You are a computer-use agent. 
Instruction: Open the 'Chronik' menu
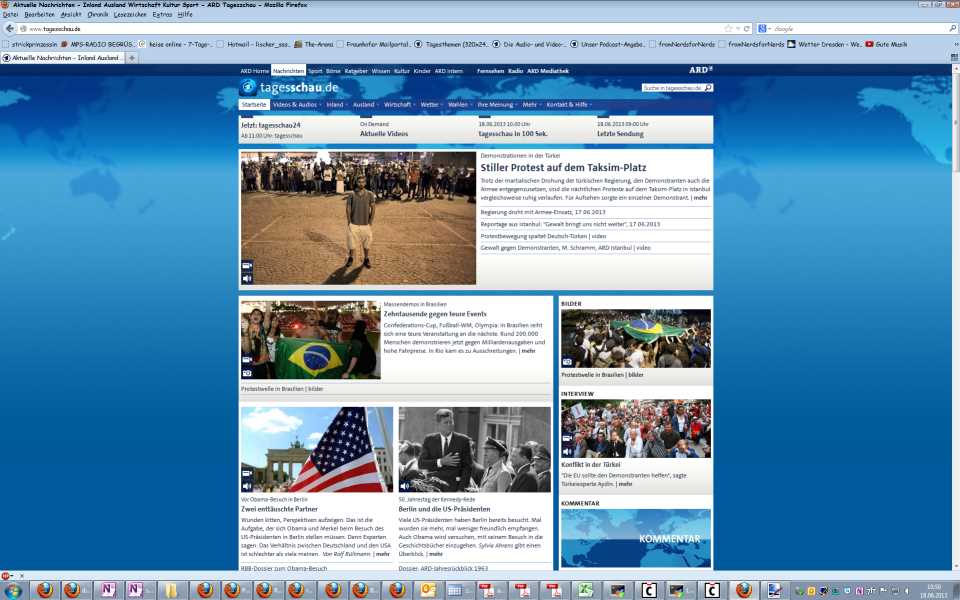coord(97,14)
